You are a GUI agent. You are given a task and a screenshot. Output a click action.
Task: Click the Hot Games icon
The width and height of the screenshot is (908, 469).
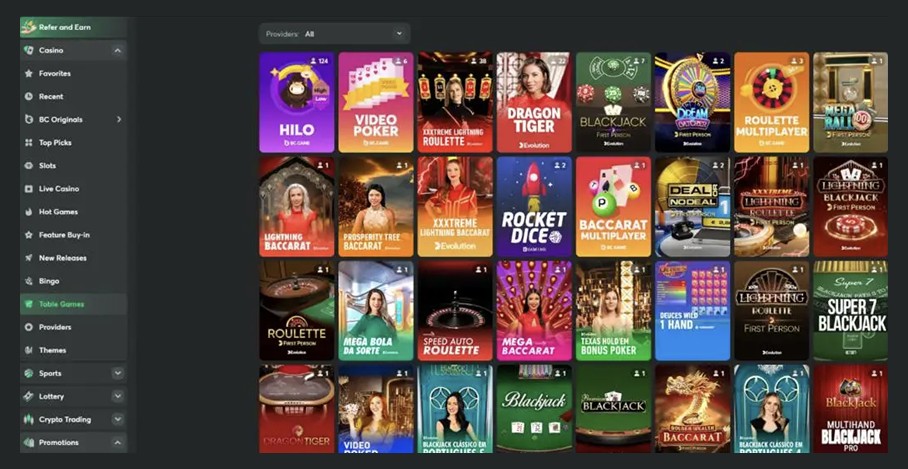[x=29, y=212]
